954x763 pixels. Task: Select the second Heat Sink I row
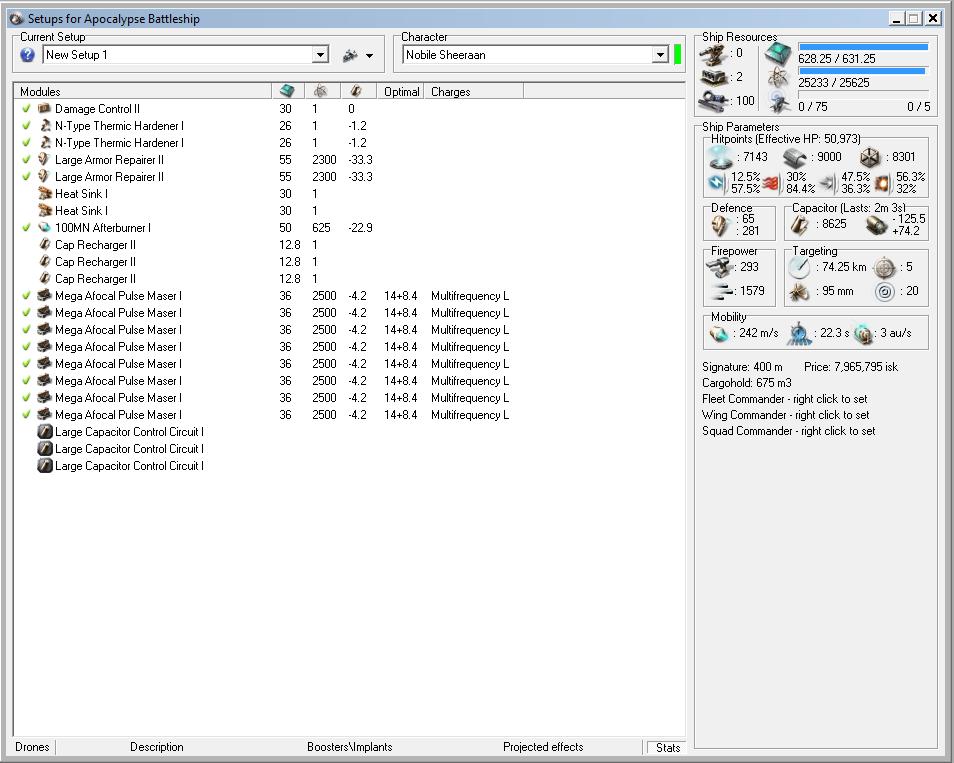coord(349,211)
